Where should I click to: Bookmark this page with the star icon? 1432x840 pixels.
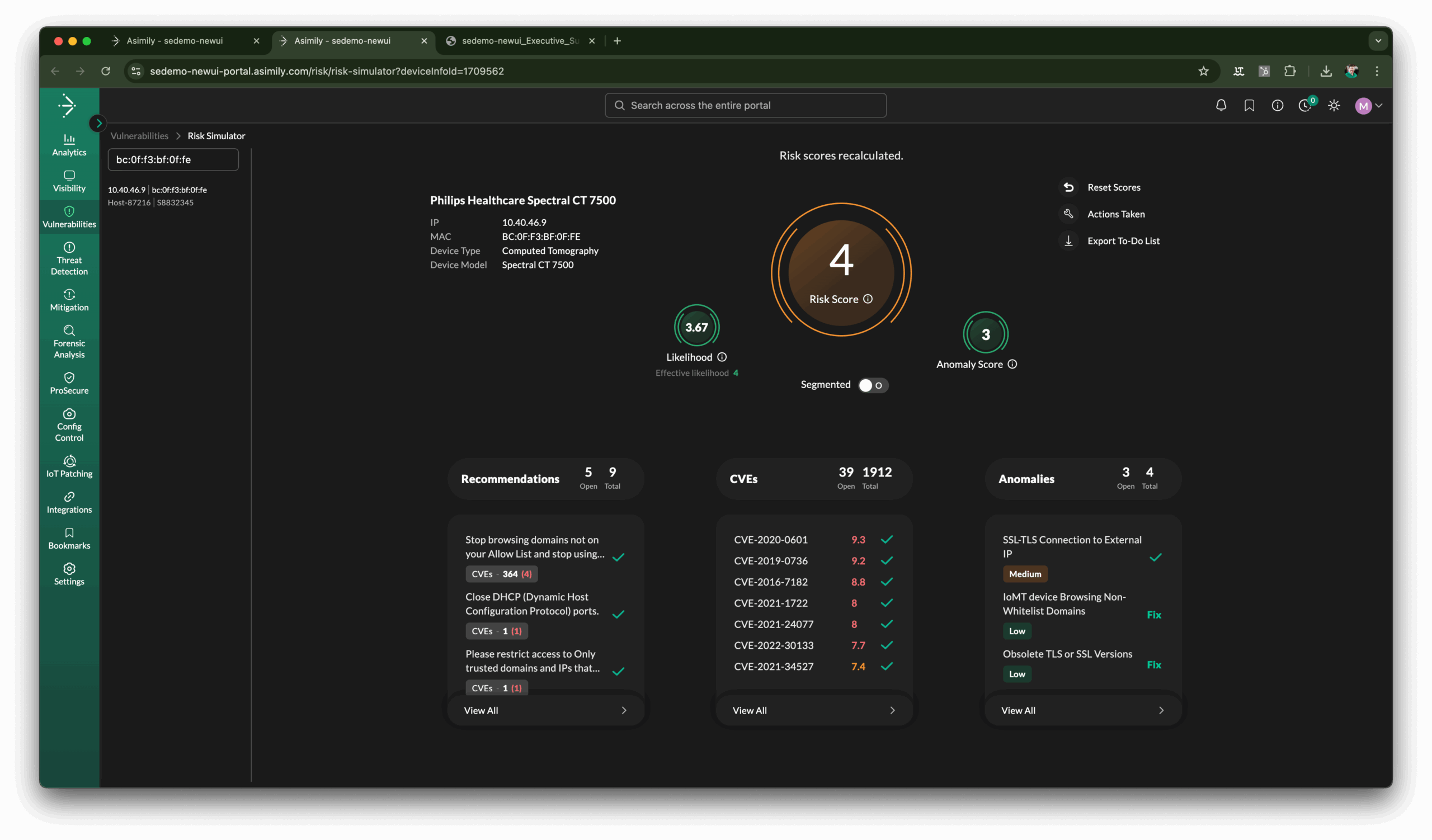coord(1204,71)
